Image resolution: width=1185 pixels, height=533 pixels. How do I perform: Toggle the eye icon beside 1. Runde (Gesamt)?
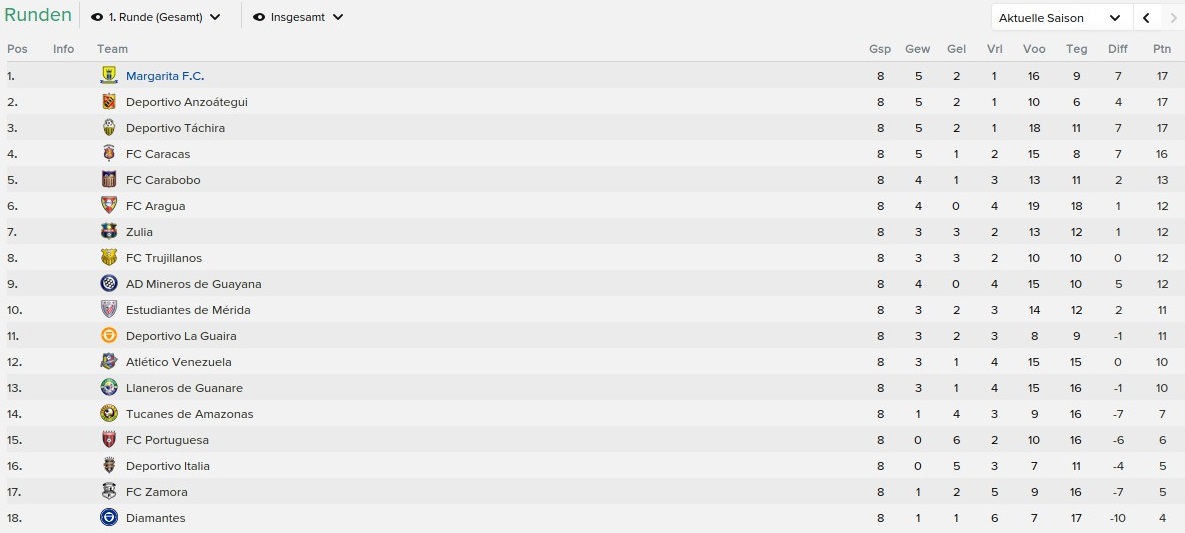pyautogui.click(x=97, y=17)
